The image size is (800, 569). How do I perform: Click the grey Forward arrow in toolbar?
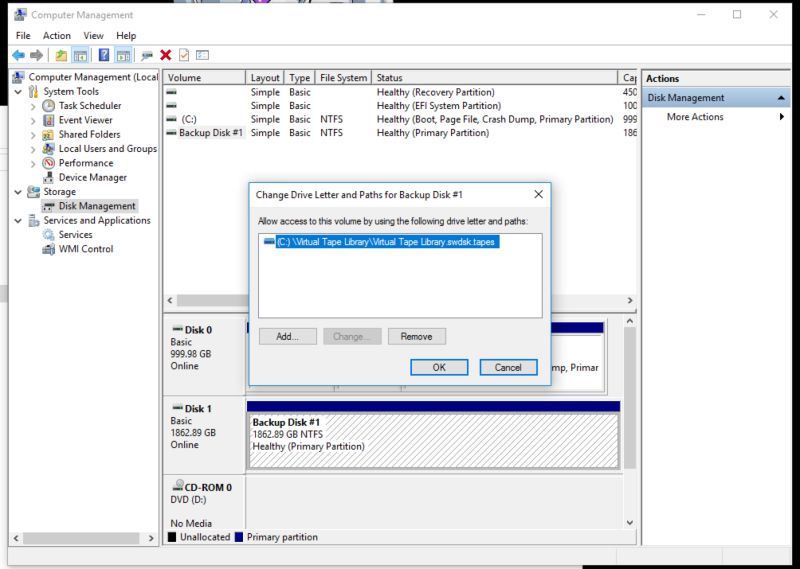36,55
